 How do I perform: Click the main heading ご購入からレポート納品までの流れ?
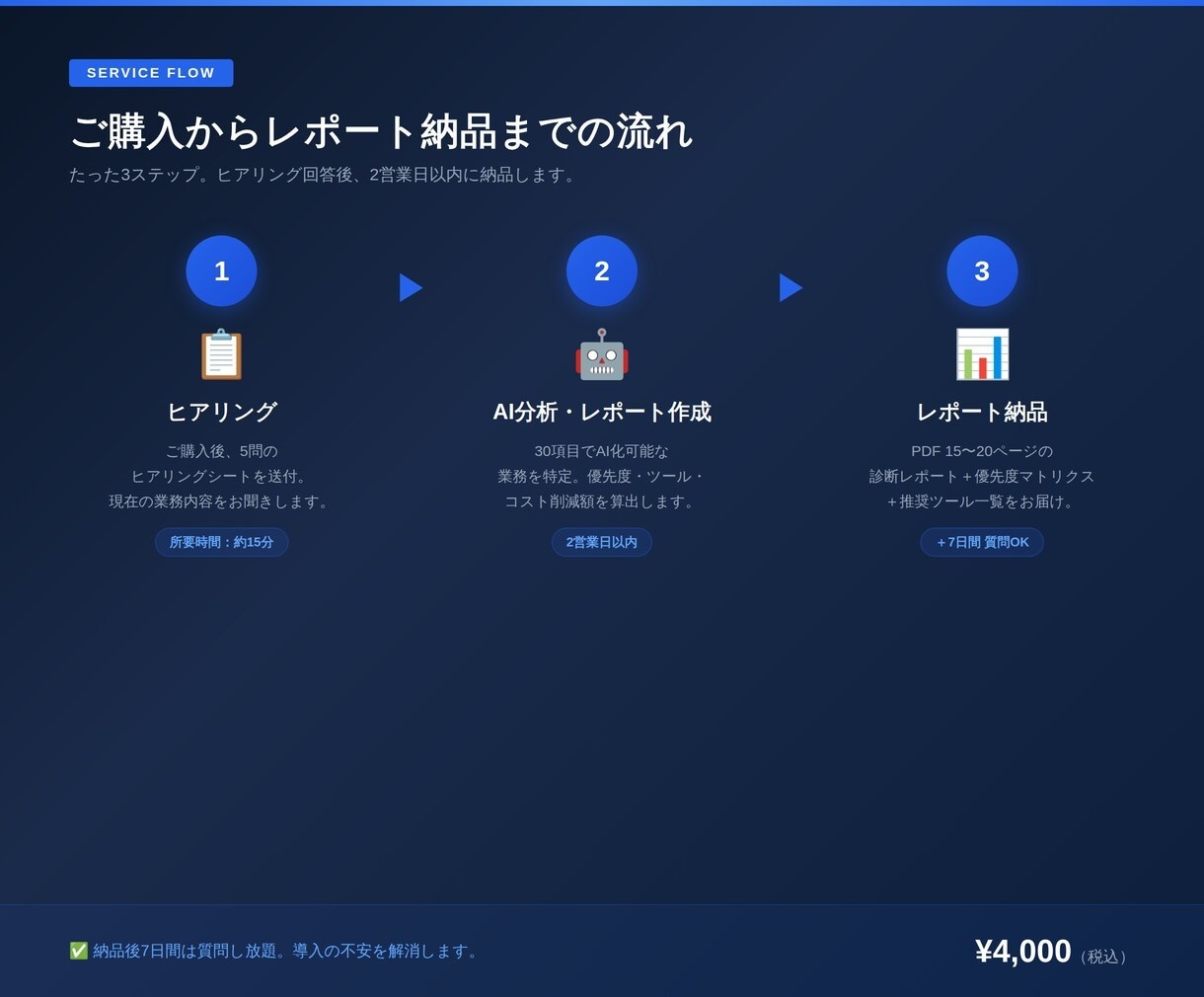click(381, 131)
